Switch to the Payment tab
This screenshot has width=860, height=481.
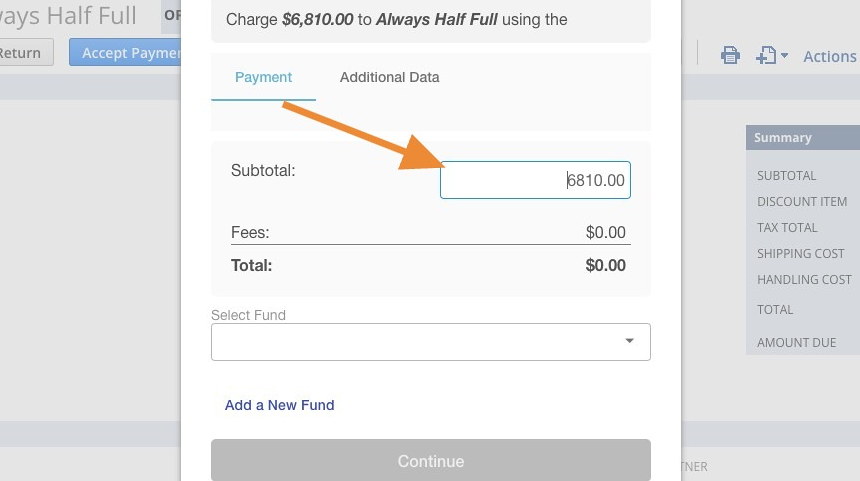coord(263,77)
